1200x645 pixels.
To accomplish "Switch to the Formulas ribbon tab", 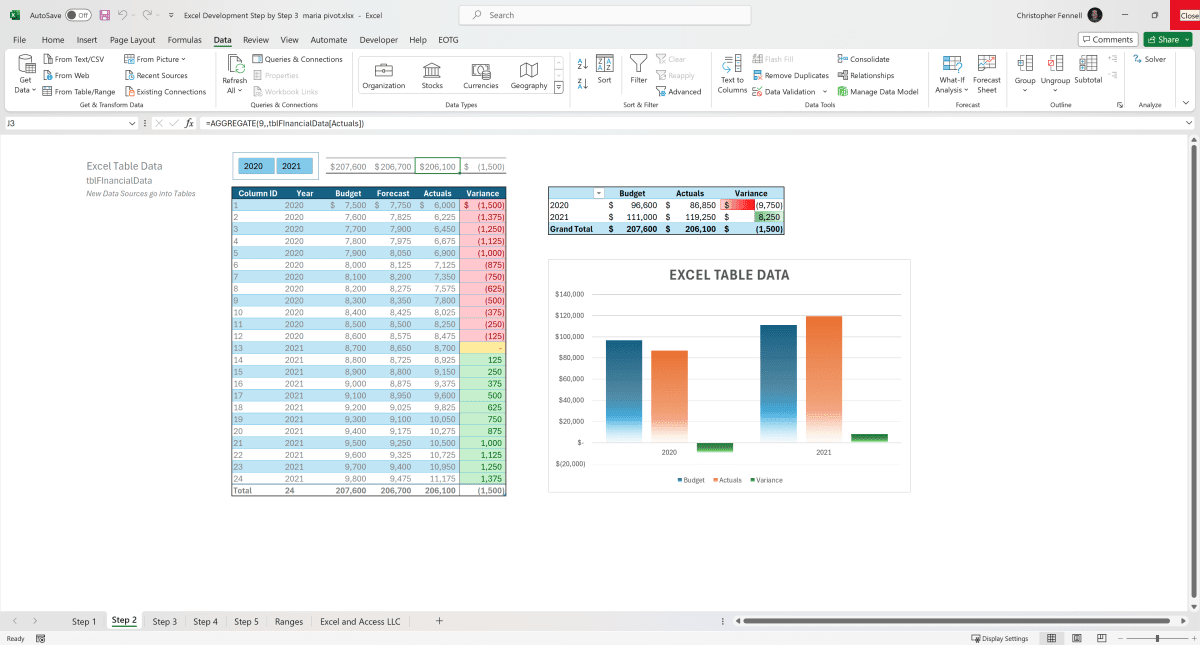I will [x=185, y=39].
